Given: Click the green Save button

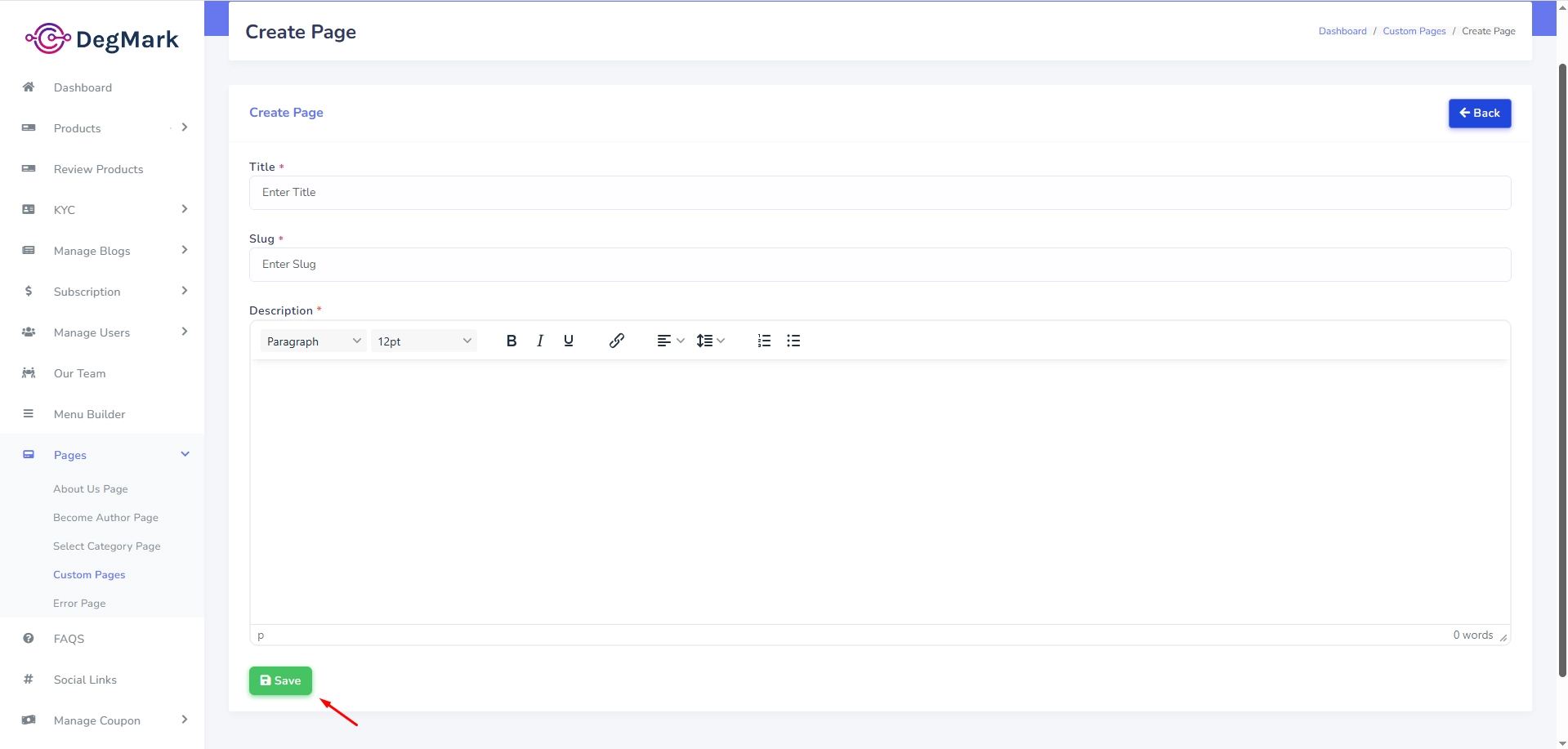Looking at the screenshot, I should [x=280, y=680].
